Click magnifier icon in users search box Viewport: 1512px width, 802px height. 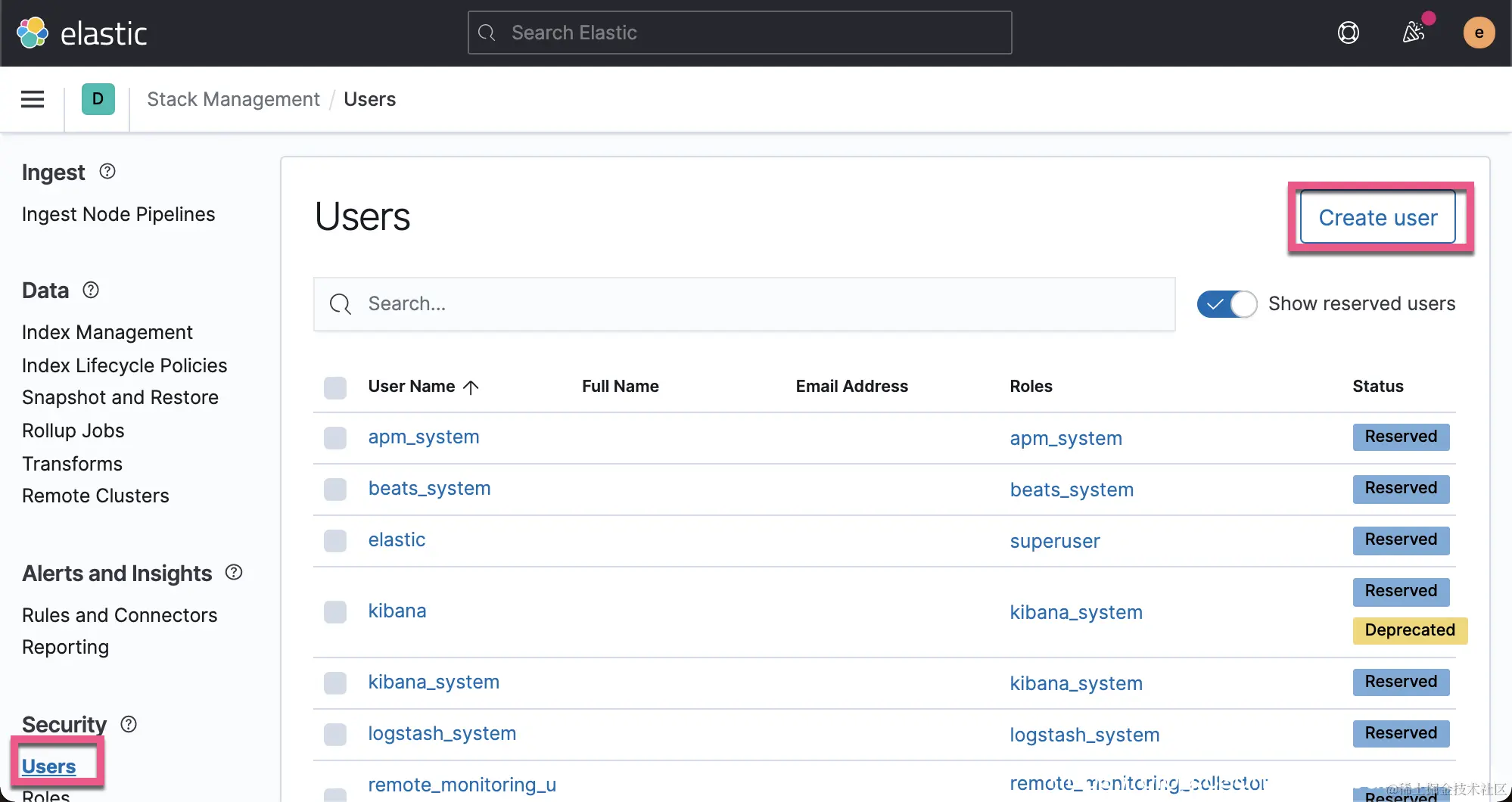click(341, 304)
